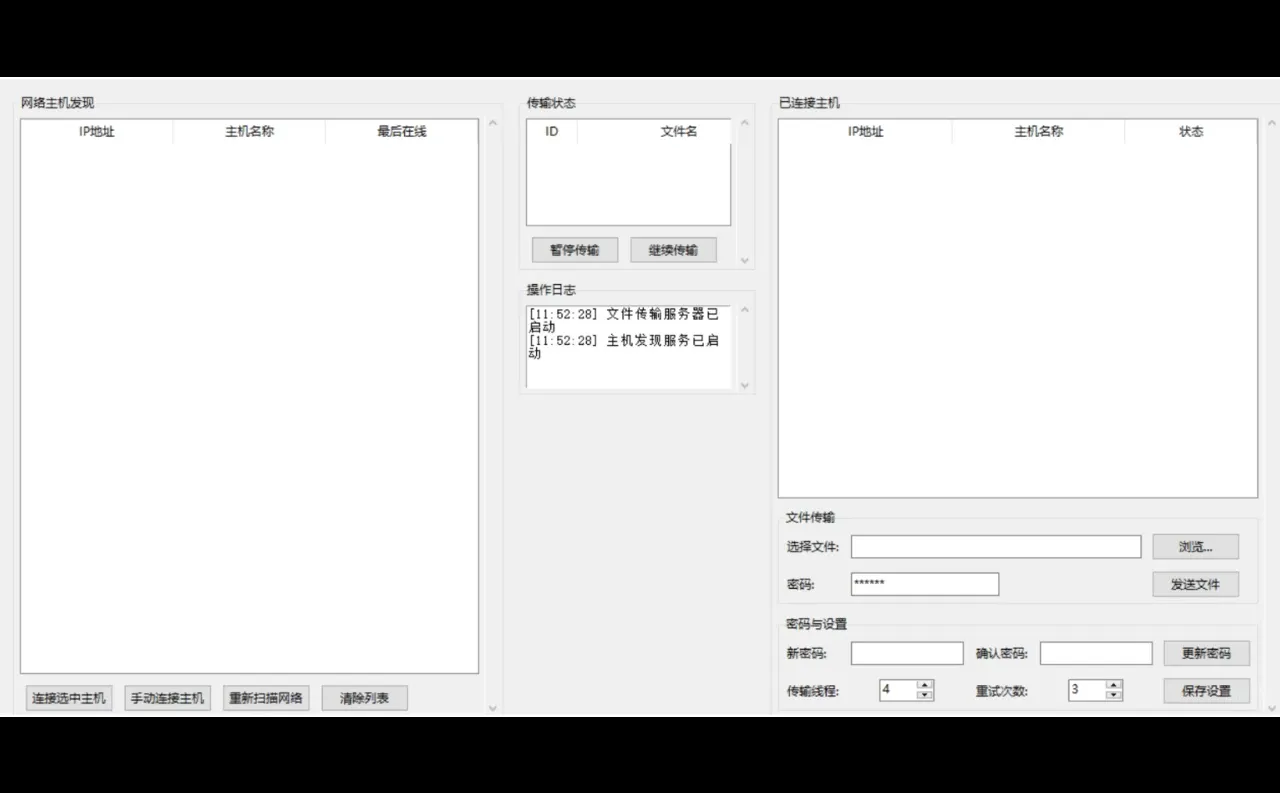Click inside the 选择文件 input field

pyautogui.click(x=995, y=546)
